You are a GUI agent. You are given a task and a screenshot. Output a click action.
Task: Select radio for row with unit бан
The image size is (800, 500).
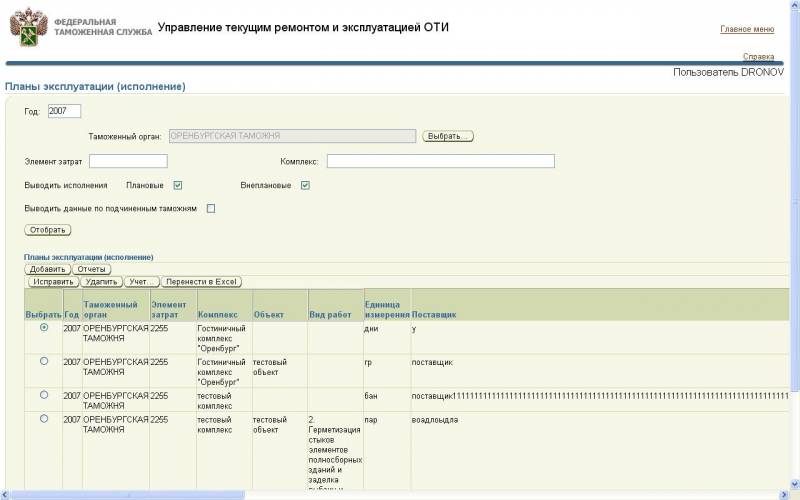[44, 395]
